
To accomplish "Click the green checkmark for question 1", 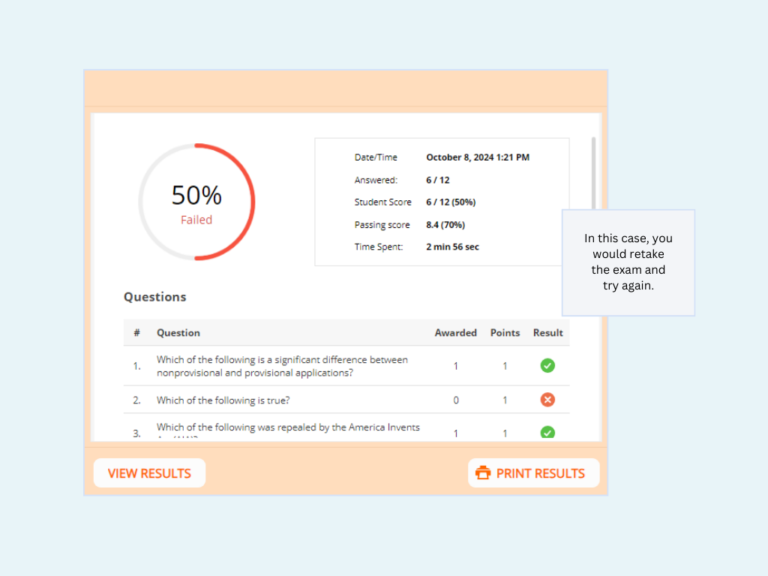I will pyautogui.click(x=547, y=366).
